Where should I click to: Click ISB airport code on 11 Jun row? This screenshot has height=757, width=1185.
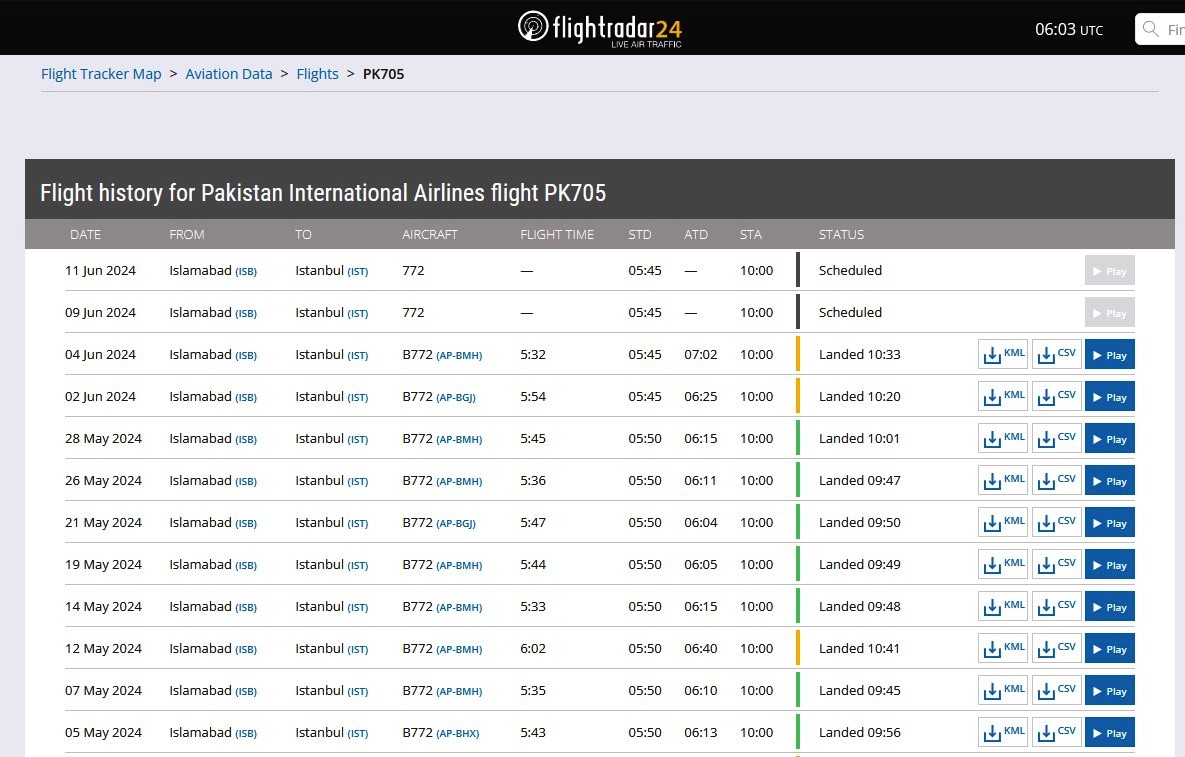[246, 272]
